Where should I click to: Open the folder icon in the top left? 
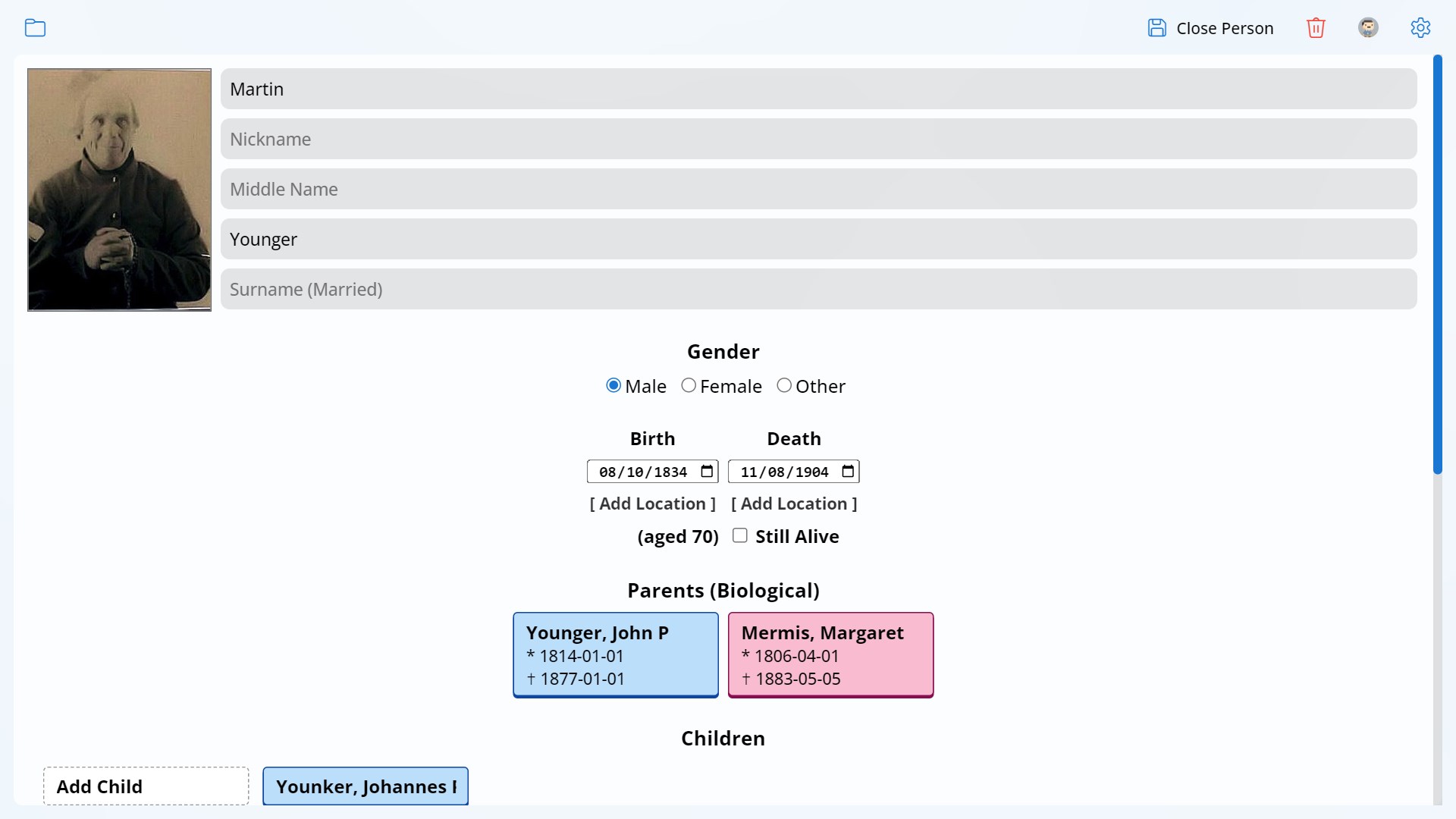(x=35, y=28)
